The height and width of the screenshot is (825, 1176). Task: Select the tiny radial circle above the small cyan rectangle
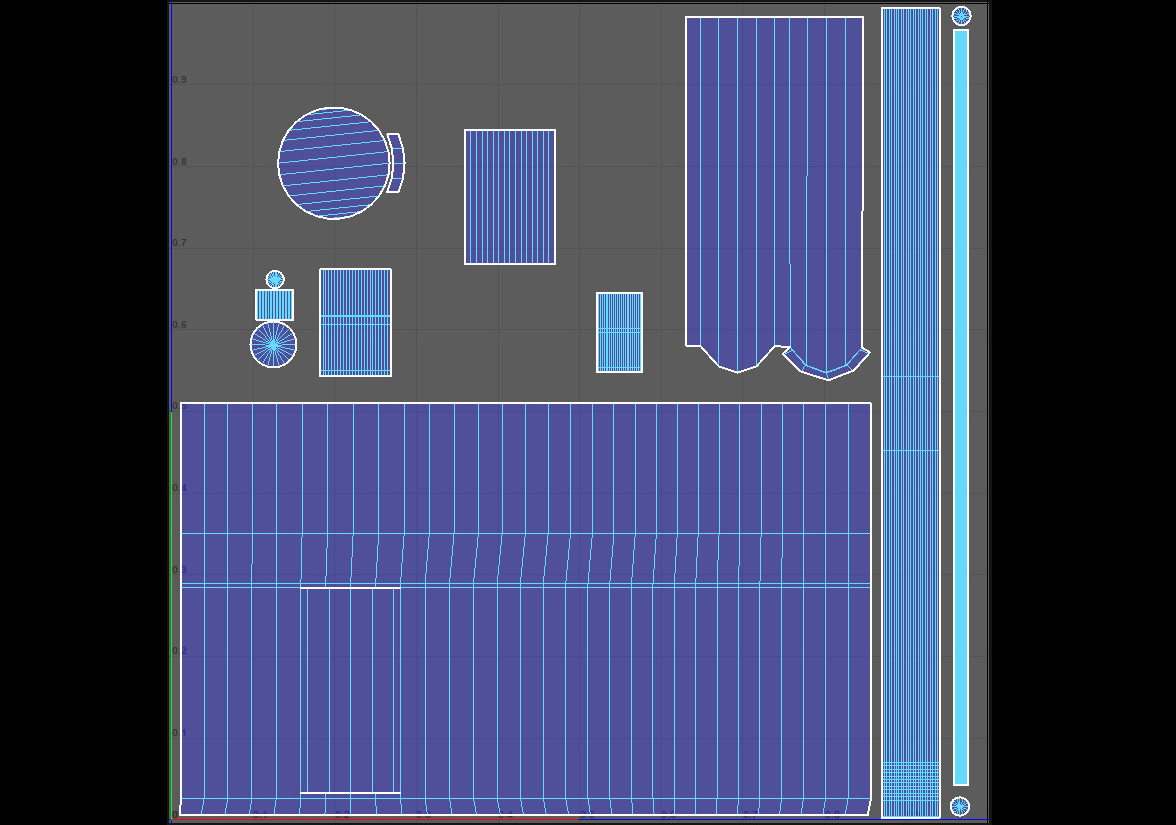point(275,279)
